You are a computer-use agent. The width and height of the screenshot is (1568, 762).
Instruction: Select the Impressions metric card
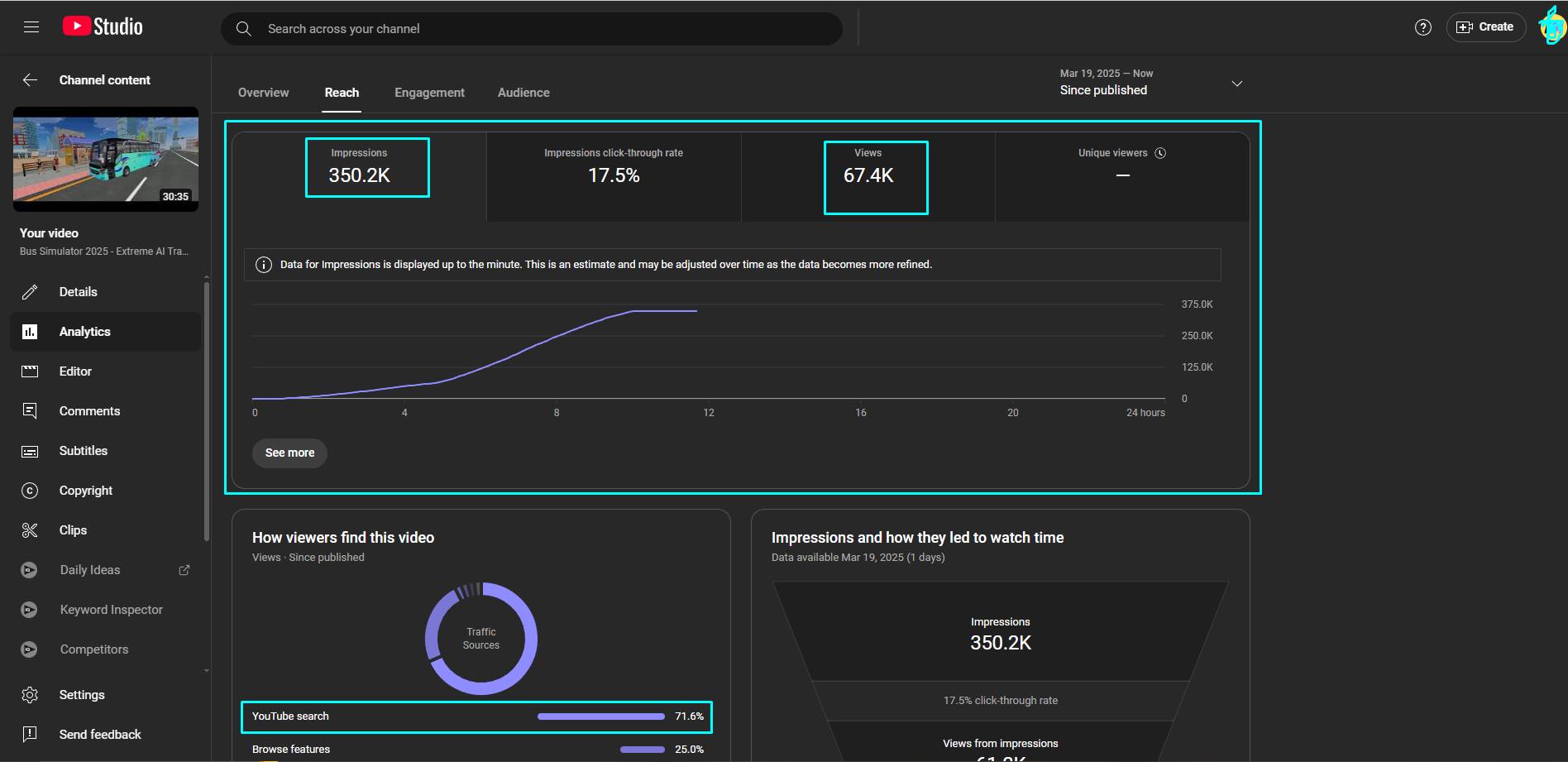tap(360, 176)
